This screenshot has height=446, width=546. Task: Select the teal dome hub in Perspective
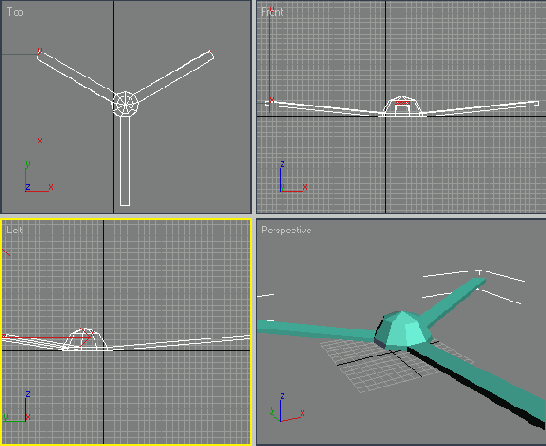click(x=403, y=330)
